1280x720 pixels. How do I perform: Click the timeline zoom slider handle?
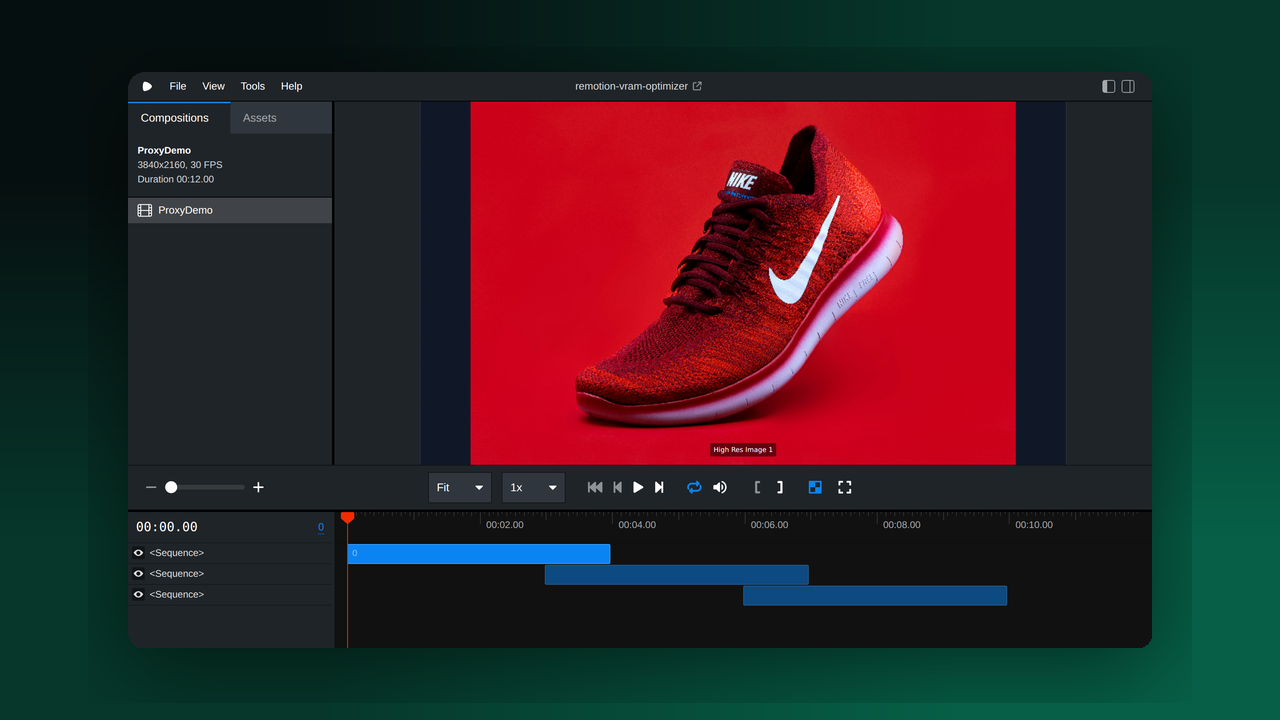[171, 487]
